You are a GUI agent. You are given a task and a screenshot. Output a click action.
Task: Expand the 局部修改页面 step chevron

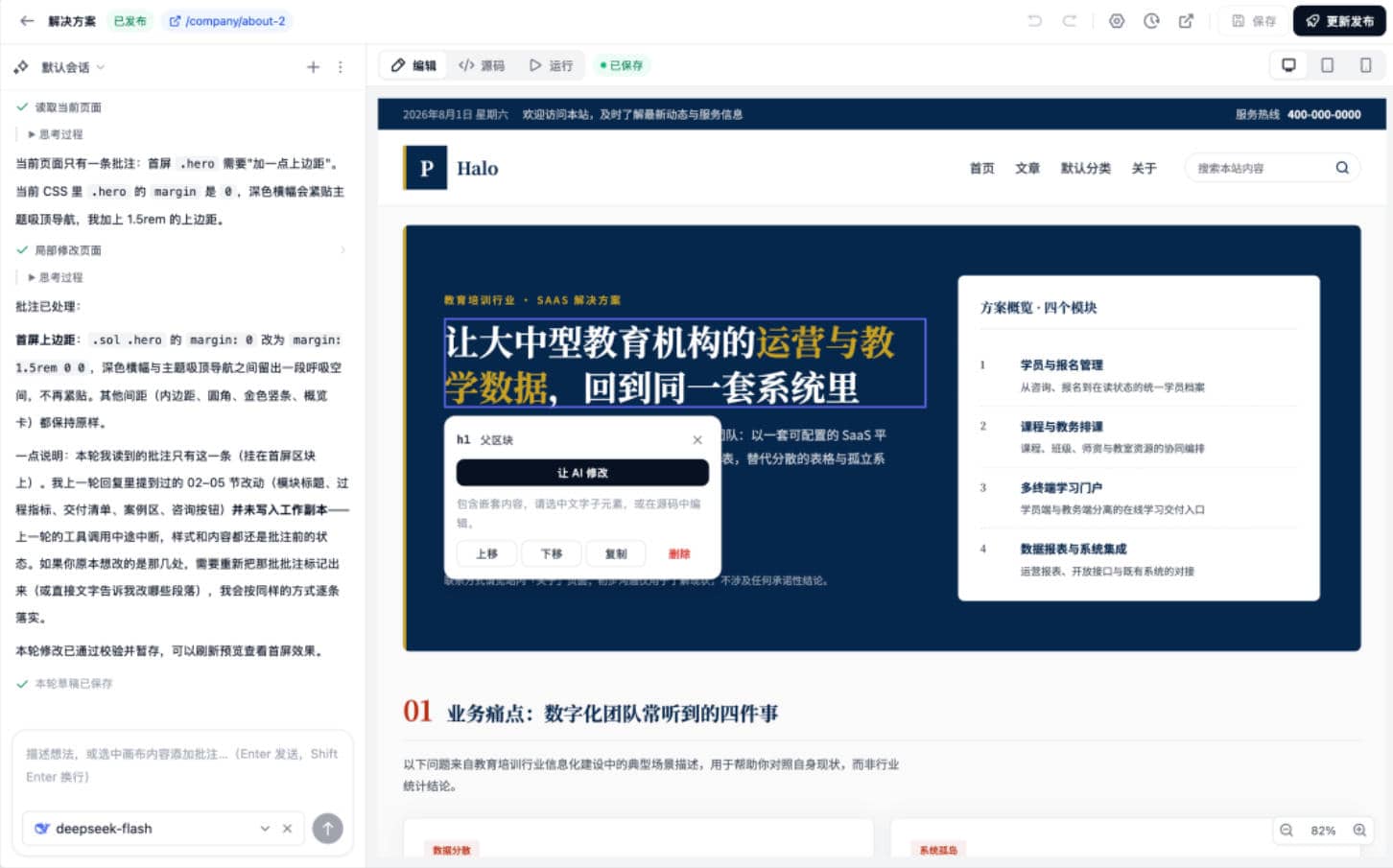pyautogui.click(x=342, y=250)
